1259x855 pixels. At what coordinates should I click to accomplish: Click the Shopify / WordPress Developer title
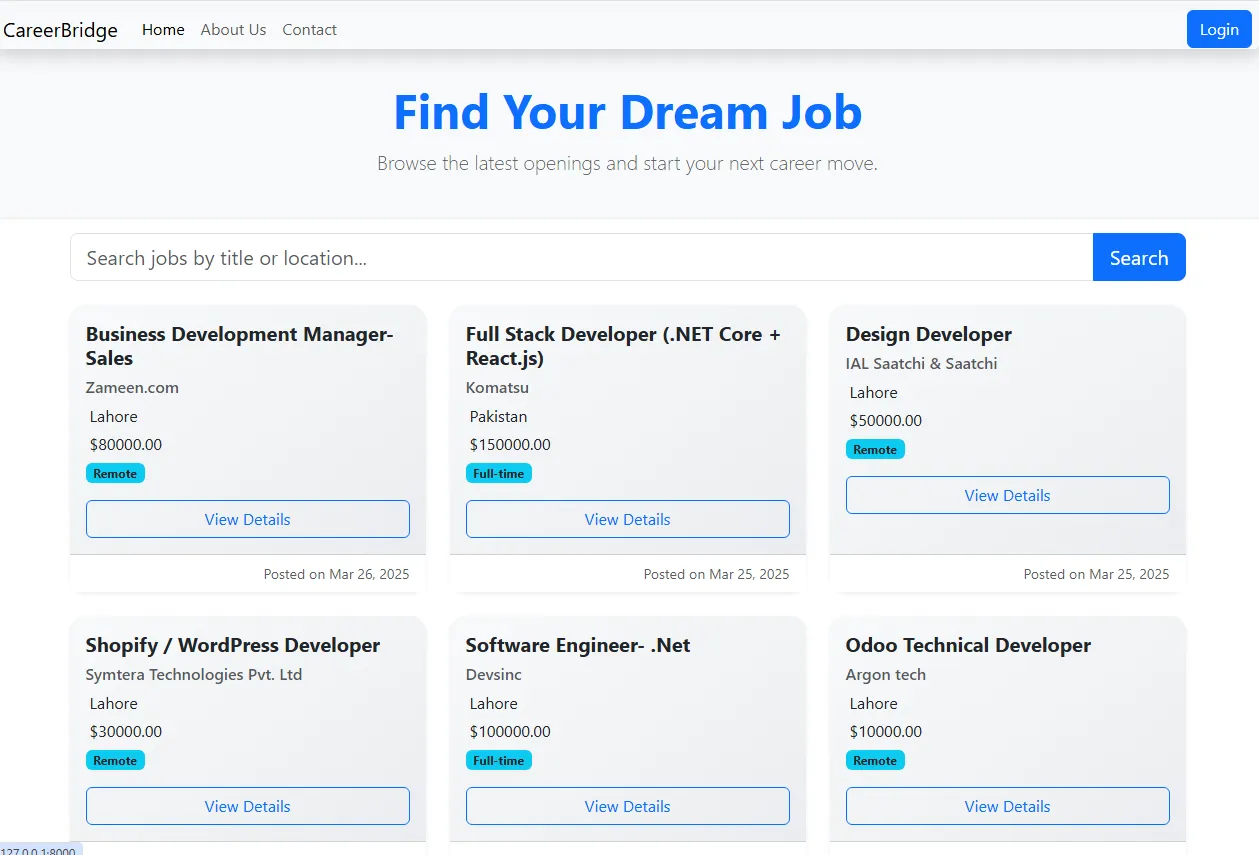233,645
